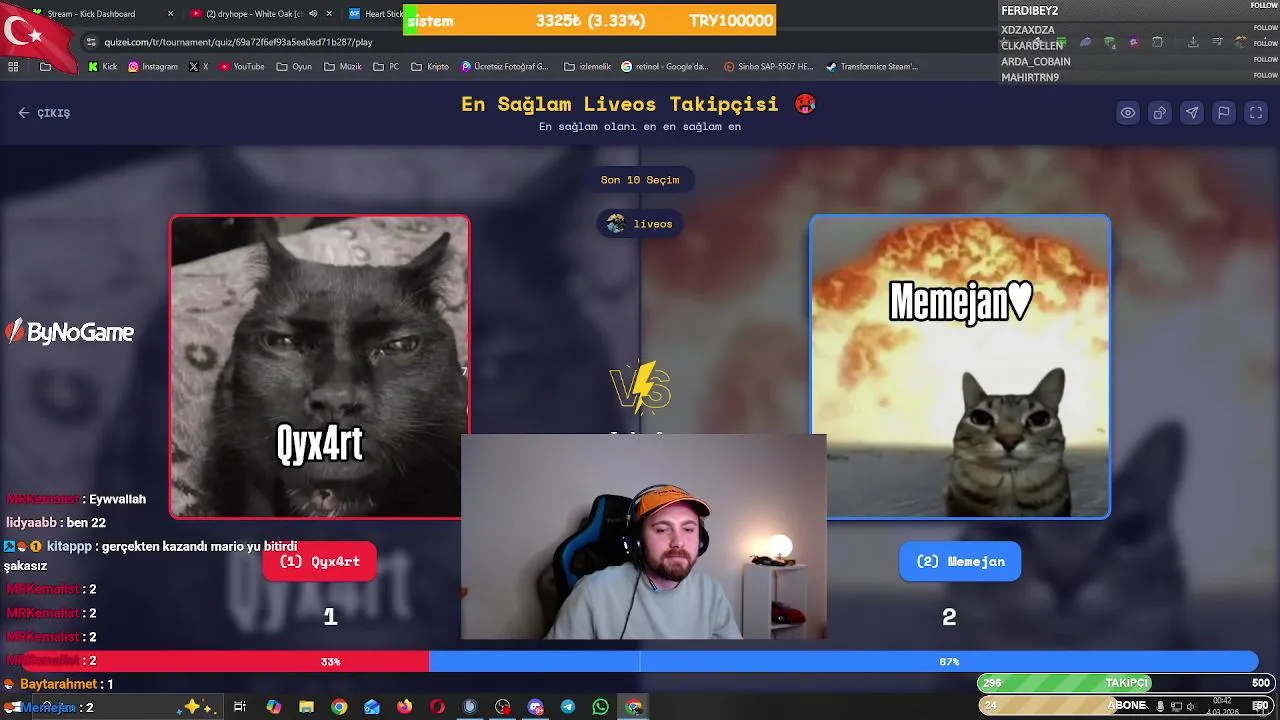1280x720 pixels.
Task: Open the X bookmark
Action: point(198,67)
